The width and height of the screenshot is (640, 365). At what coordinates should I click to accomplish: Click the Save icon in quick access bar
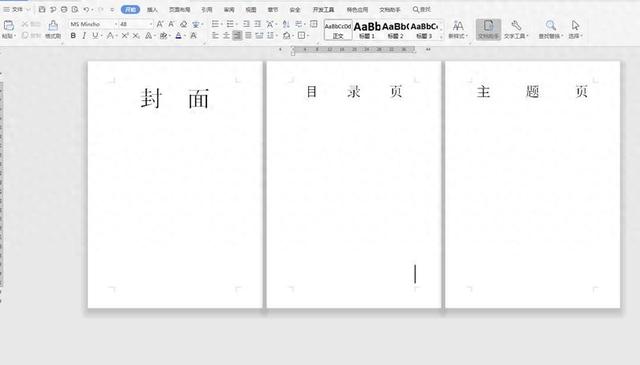click(x=42, y=9)
